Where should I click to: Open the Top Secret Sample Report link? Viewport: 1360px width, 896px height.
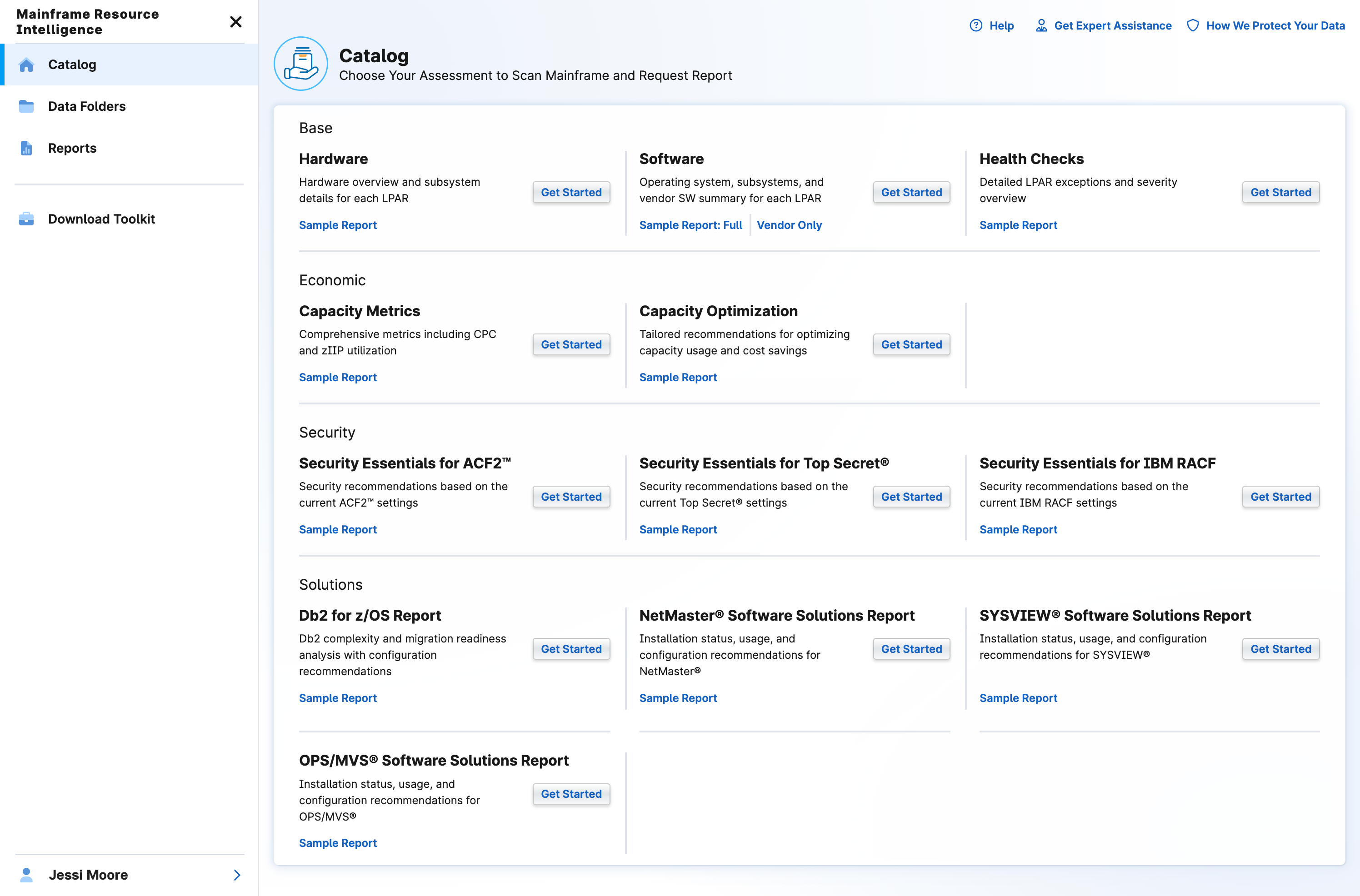click(x=678, y=529)
